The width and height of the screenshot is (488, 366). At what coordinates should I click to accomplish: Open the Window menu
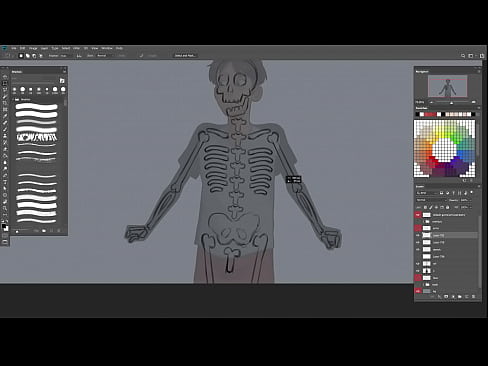pos(107,48)
